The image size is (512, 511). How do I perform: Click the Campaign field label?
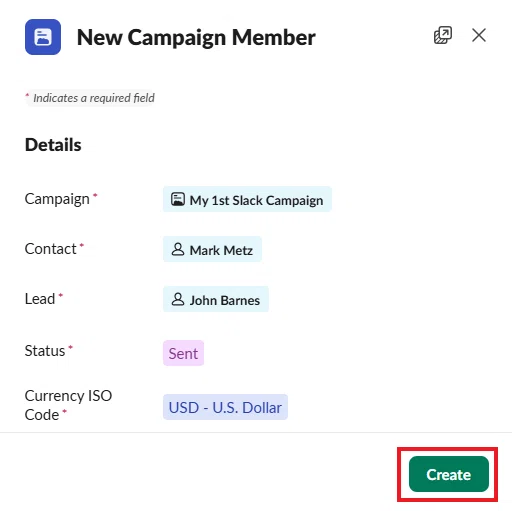(57, 199)
